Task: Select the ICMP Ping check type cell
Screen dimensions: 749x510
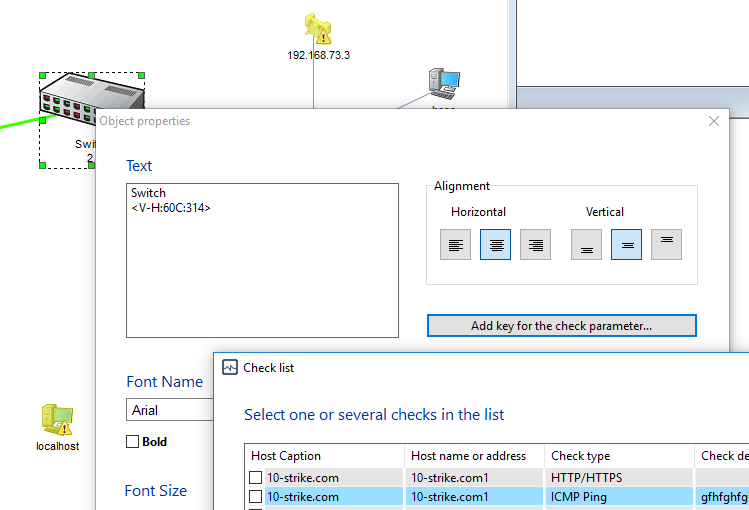Action: [619, 497]
